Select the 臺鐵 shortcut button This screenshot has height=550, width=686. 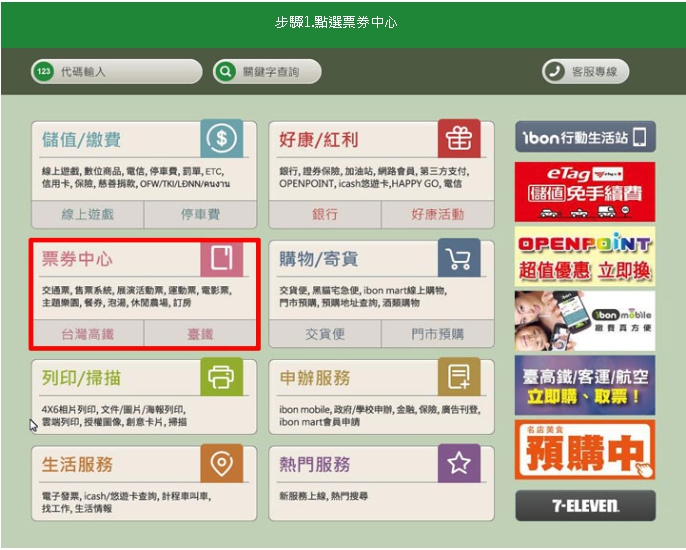click(x=200, y=334)
